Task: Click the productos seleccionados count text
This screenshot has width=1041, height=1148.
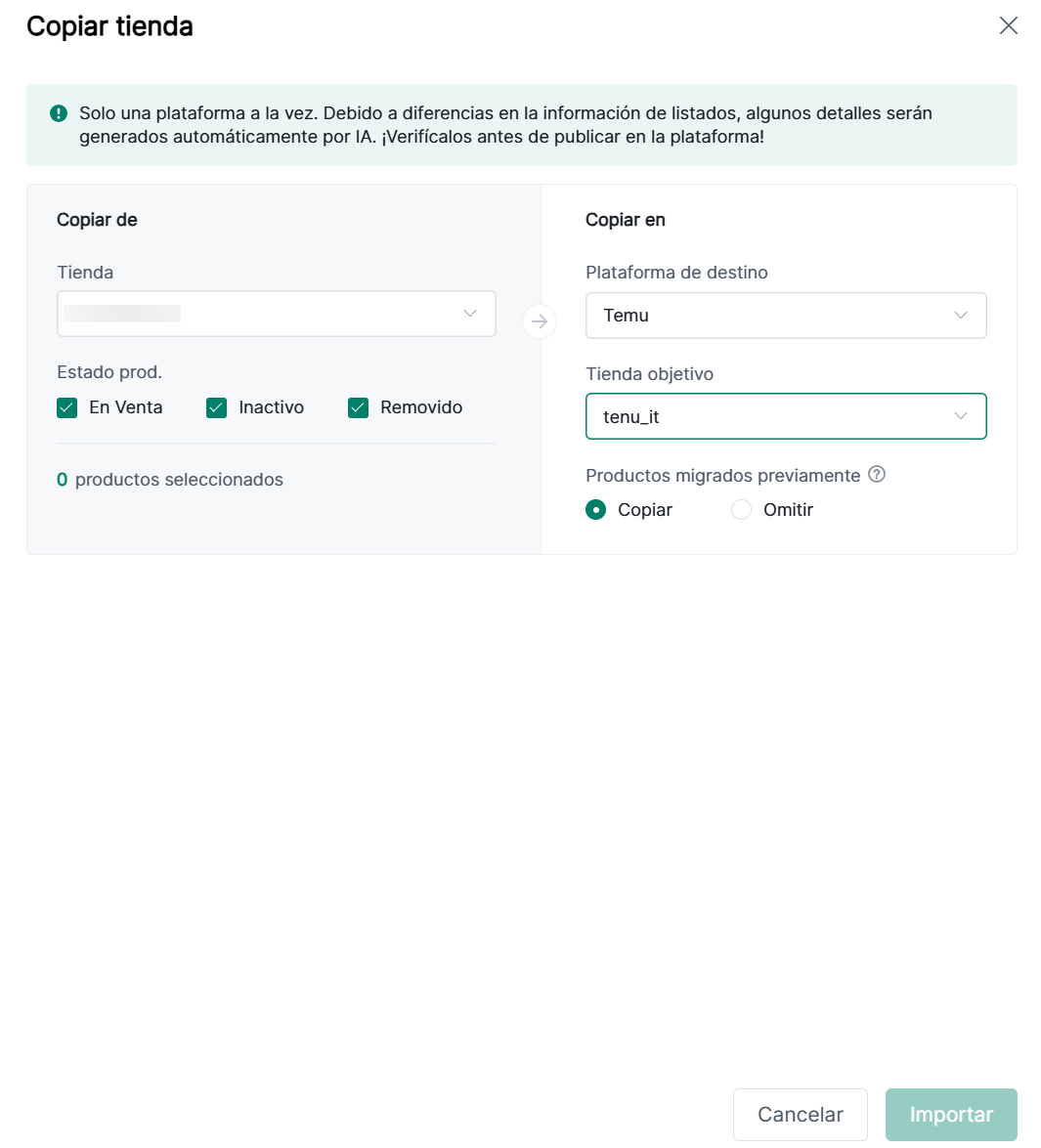Action: point(170,480)
